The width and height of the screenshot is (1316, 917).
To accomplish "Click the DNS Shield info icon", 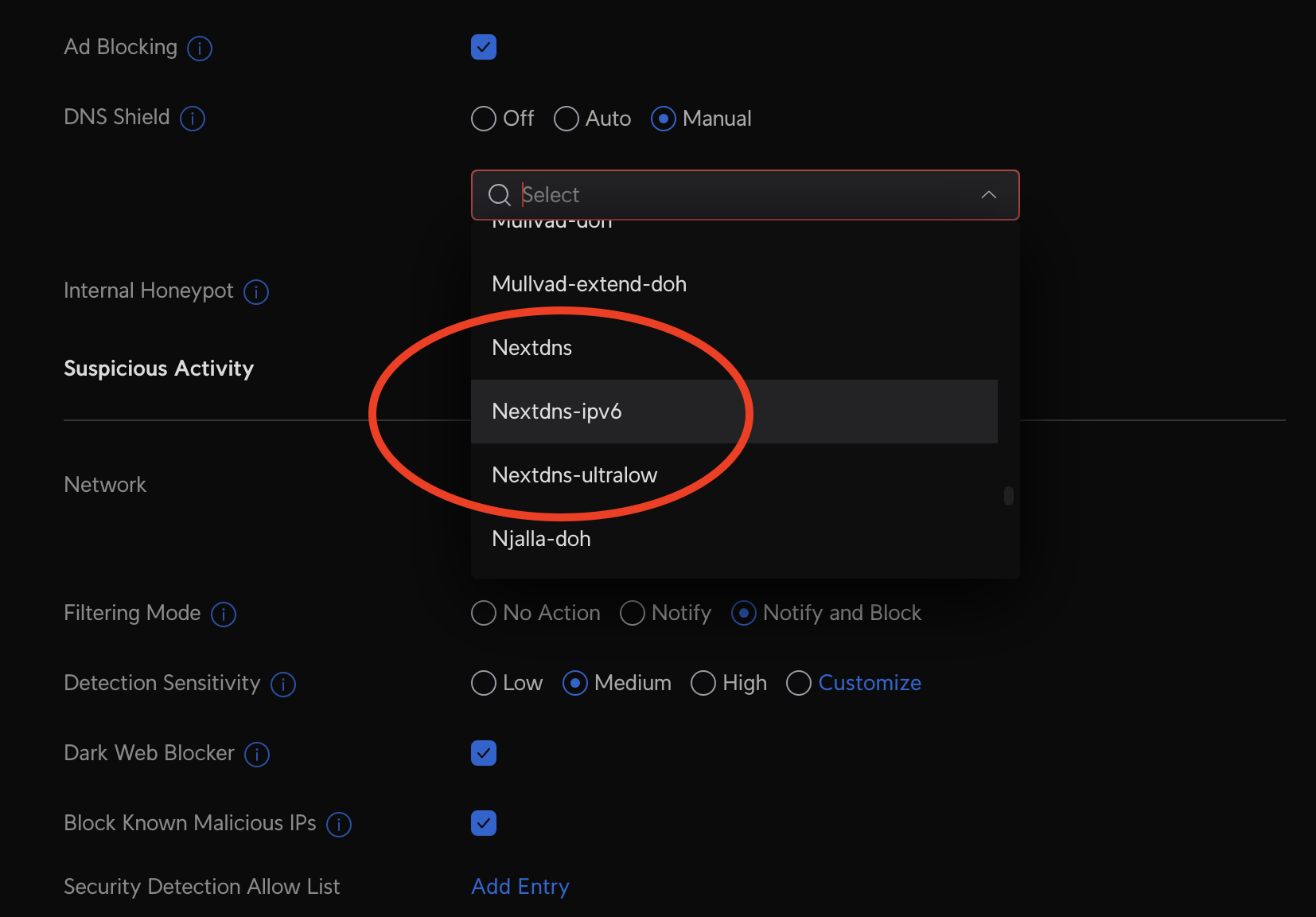I will point(193,119).
